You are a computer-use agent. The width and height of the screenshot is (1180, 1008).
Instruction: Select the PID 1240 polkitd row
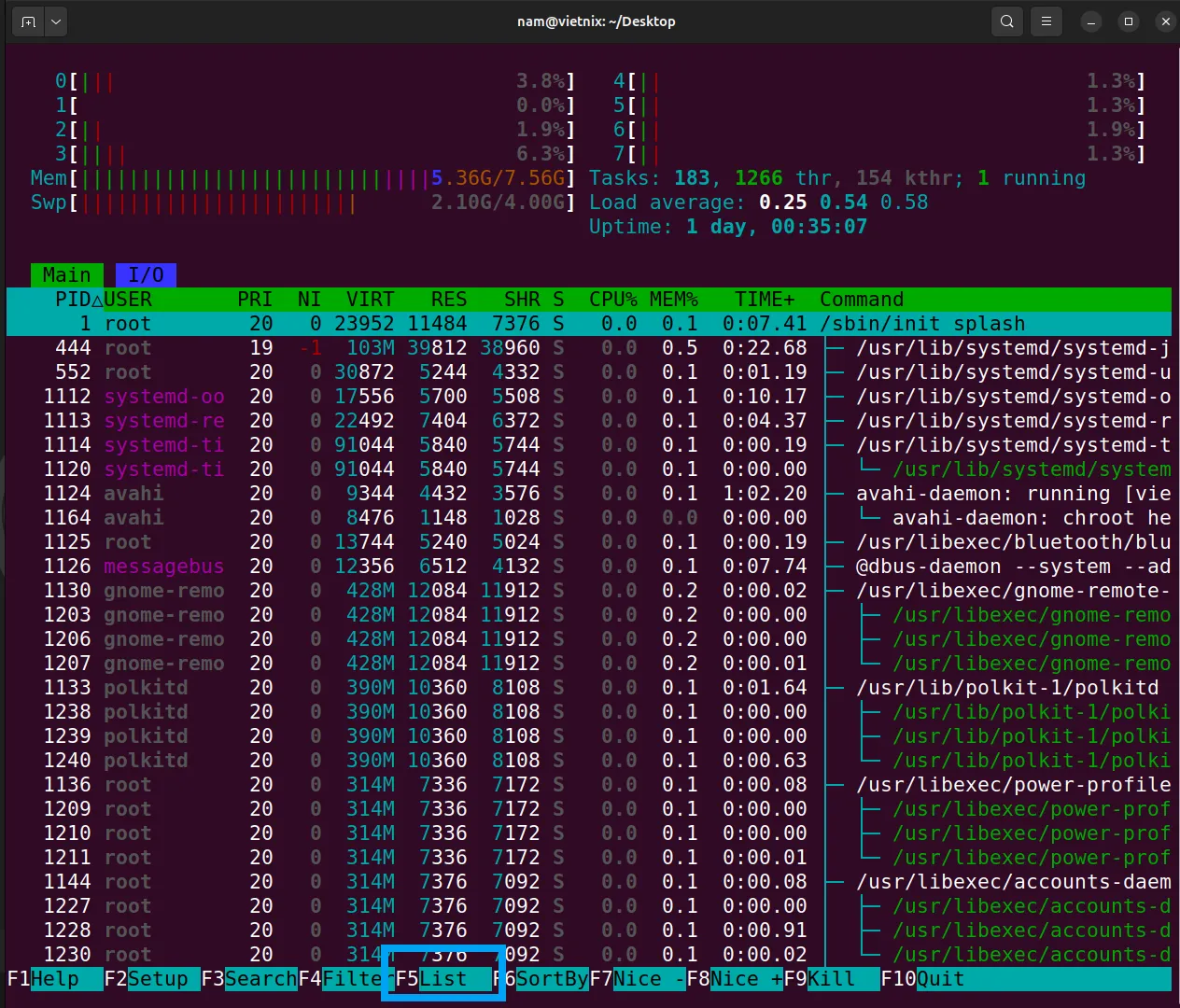coord(589,761)
